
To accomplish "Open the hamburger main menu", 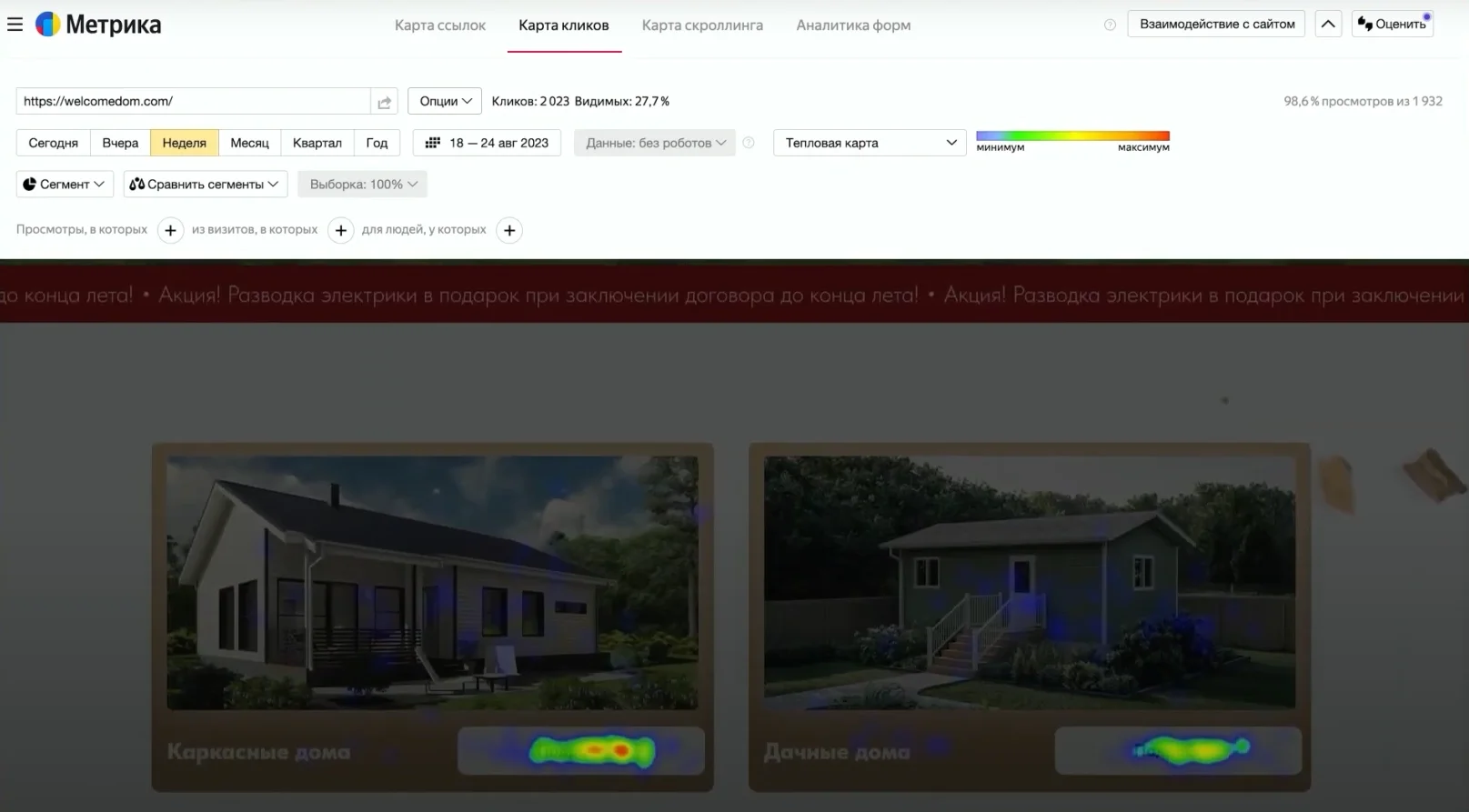I will point(15,25).
